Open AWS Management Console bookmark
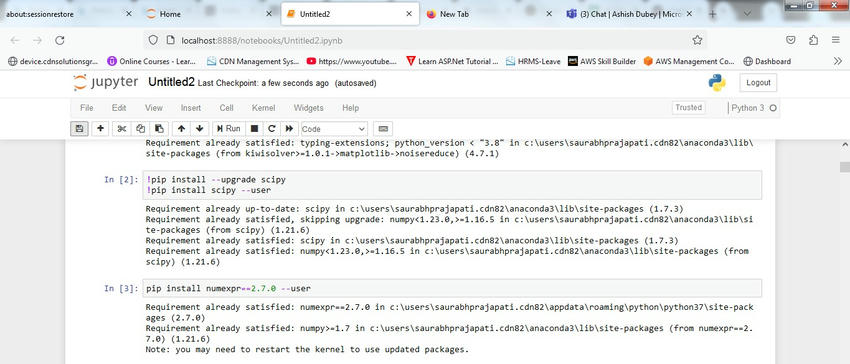The height and width of the screenshot is (364, 850). point(689,61)
